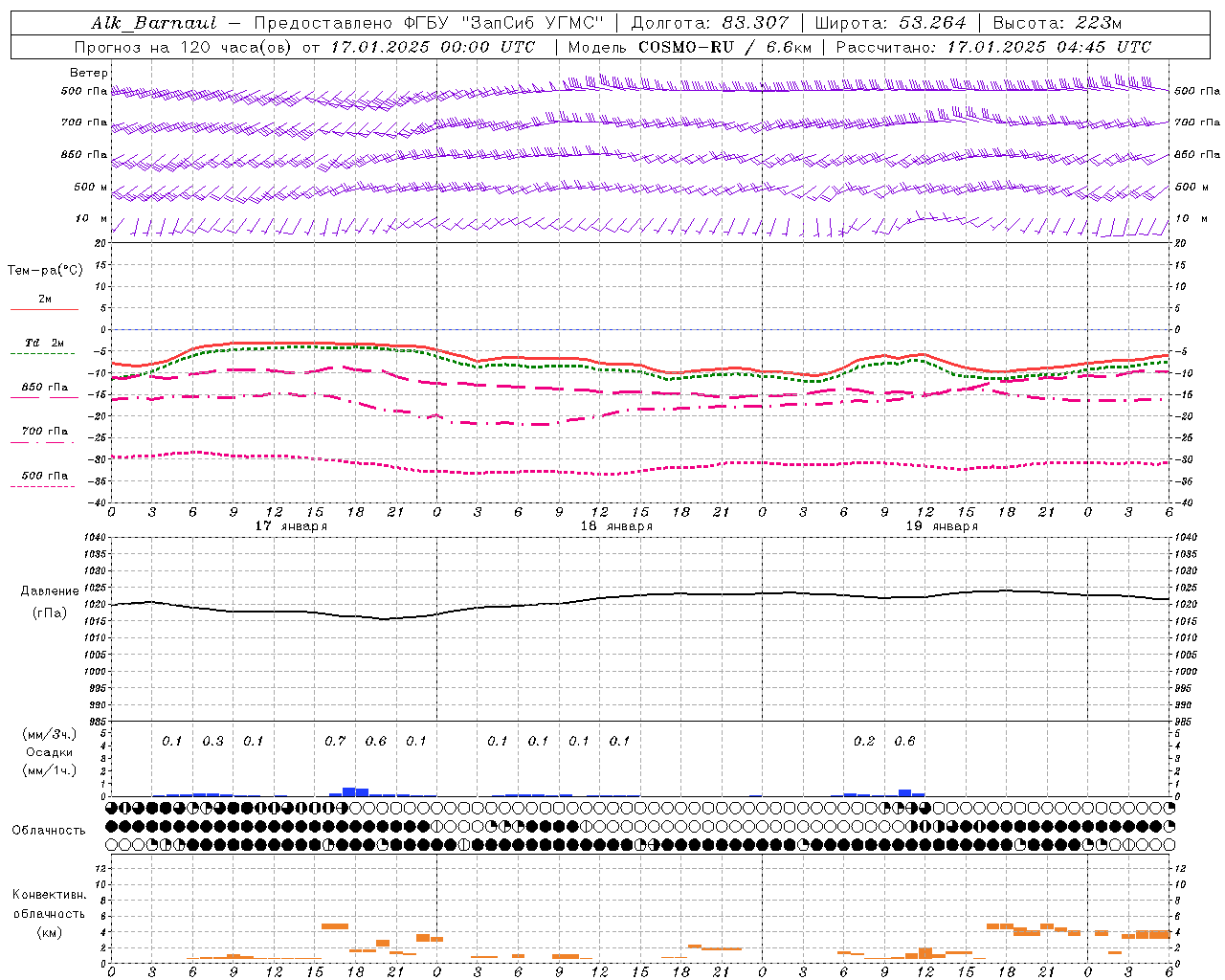
Task: Select the 2м temperature legend entry
Action: [45, 300]
